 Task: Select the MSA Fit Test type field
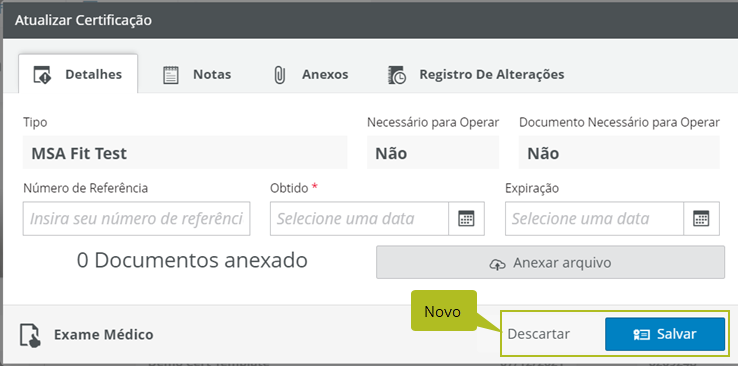point(185,152)
